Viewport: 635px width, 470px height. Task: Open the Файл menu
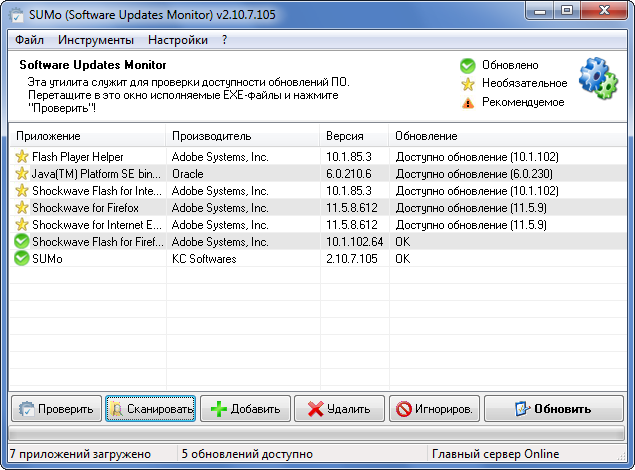[x=29, y=40]
